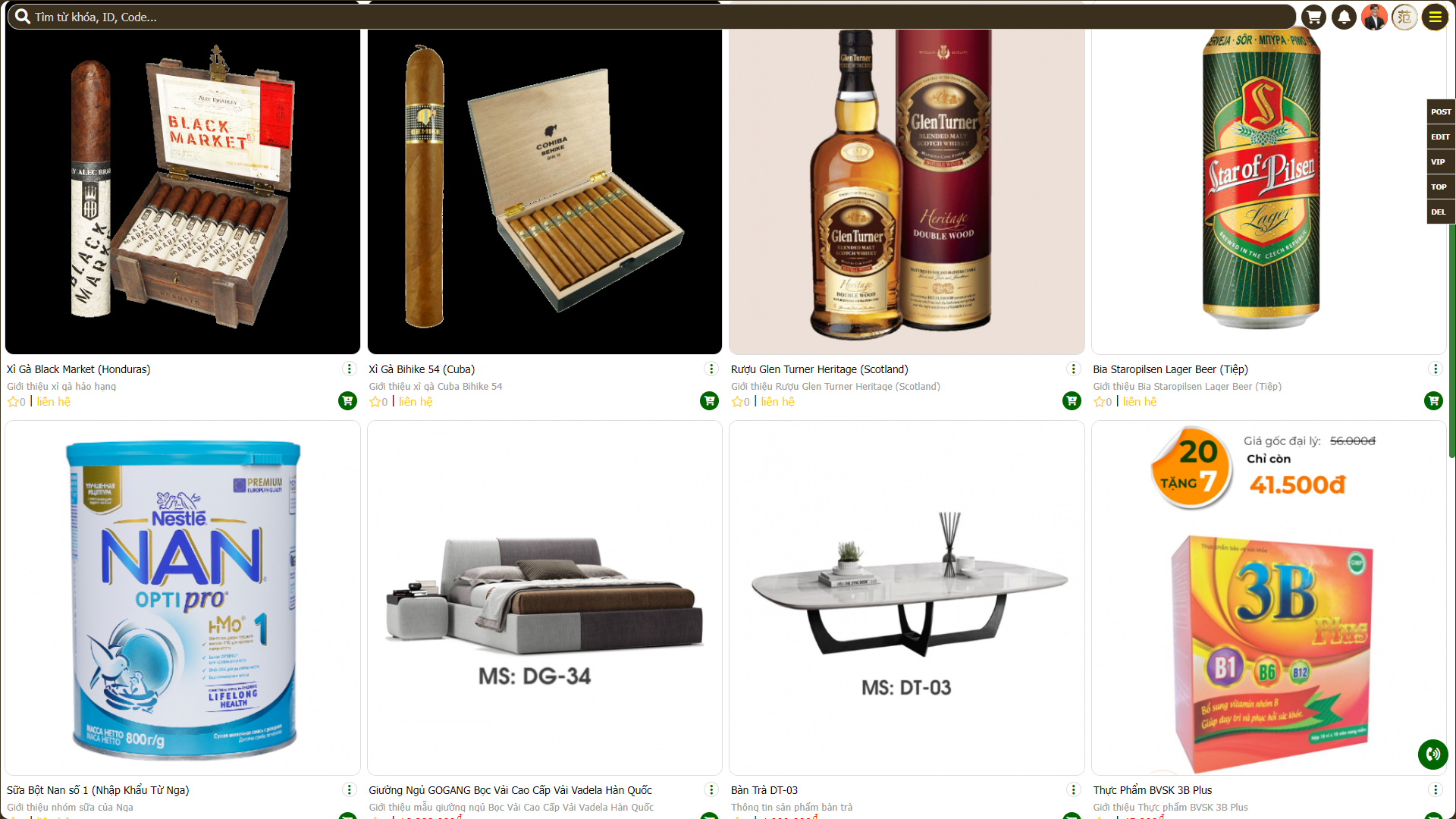Expand options menu for Sữa Bột Nan số 1
Viewport: 1456px width, 819px height.
click(349, 789)
